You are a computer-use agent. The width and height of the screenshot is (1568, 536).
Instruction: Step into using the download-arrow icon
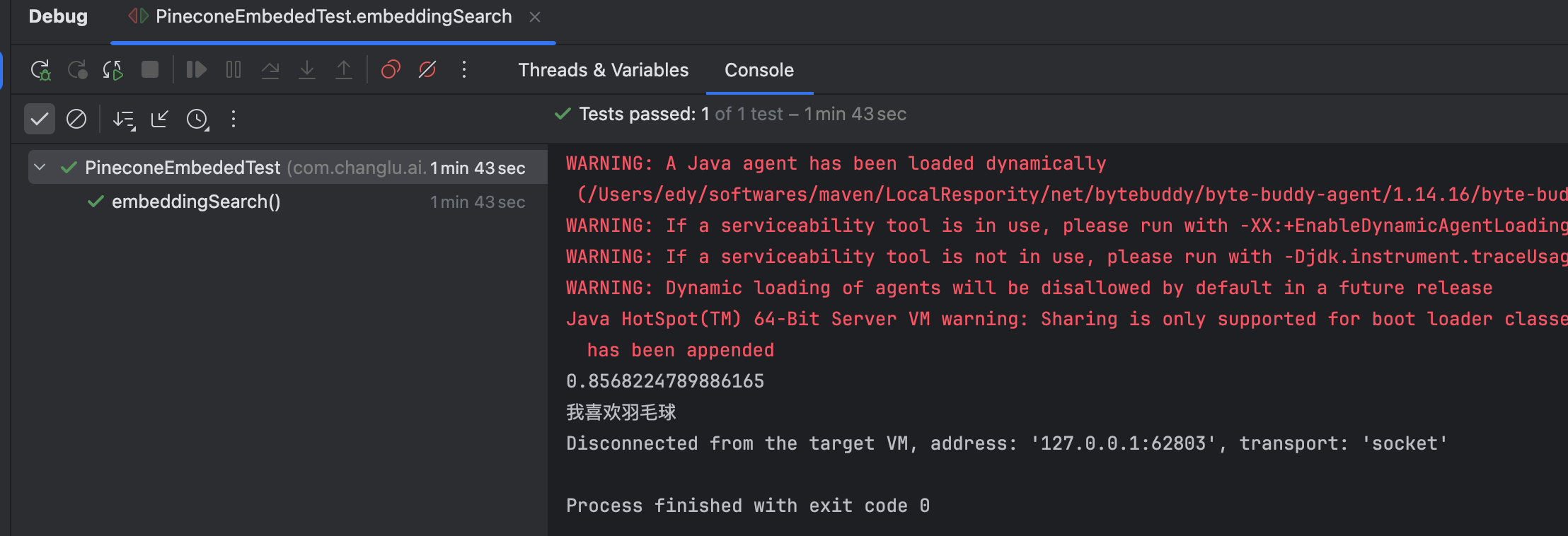[307, 69]
